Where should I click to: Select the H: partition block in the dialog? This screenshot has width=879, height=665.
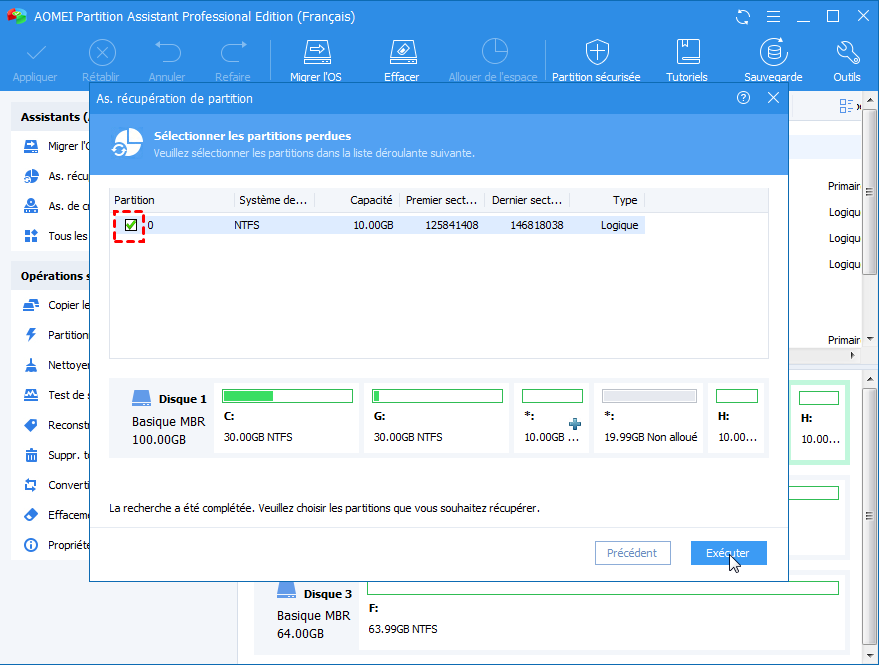coord(737,418)
